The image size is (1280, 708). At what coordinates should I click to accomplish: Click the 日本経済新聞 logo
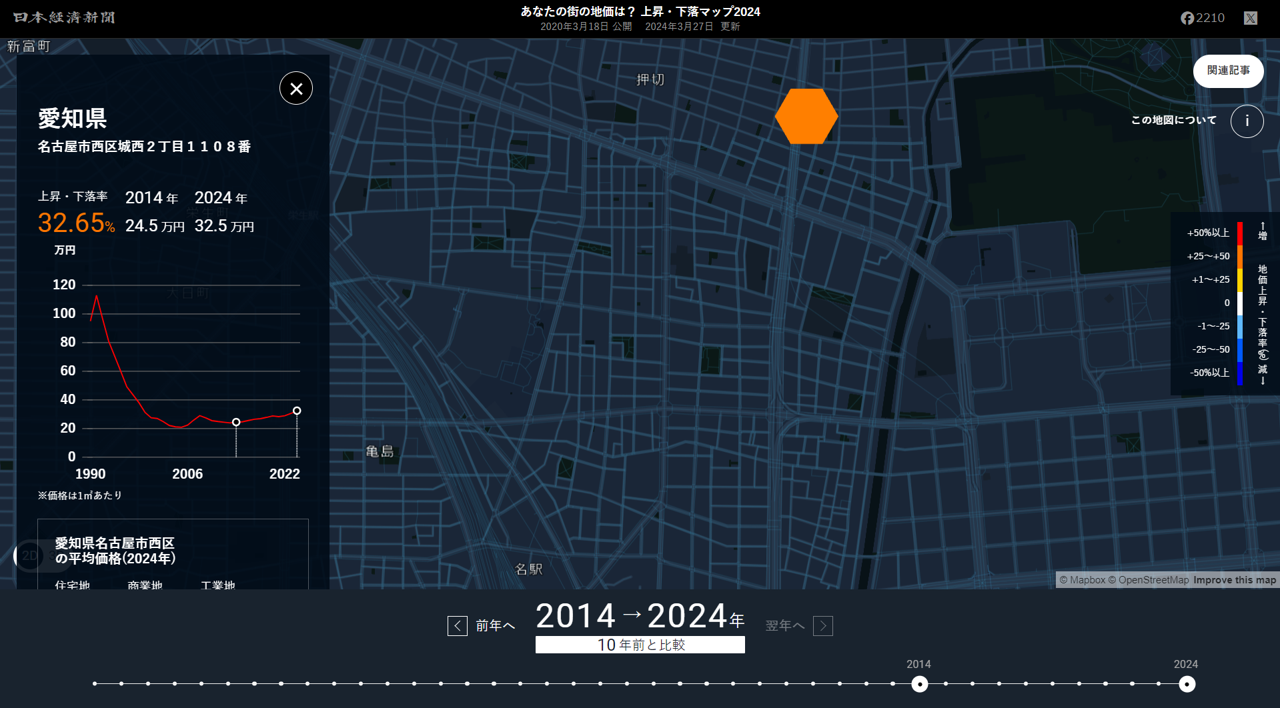(64, 18)
